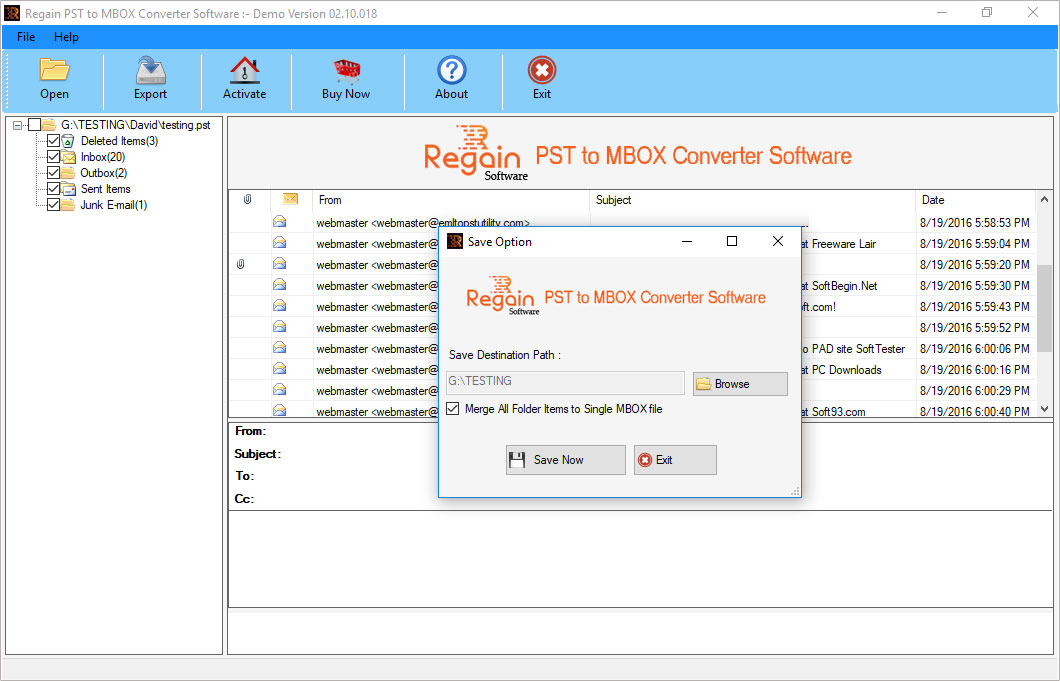Click the Deleted Items recycle bin icon
1060x681 pixels.
(x=68, y=141)
